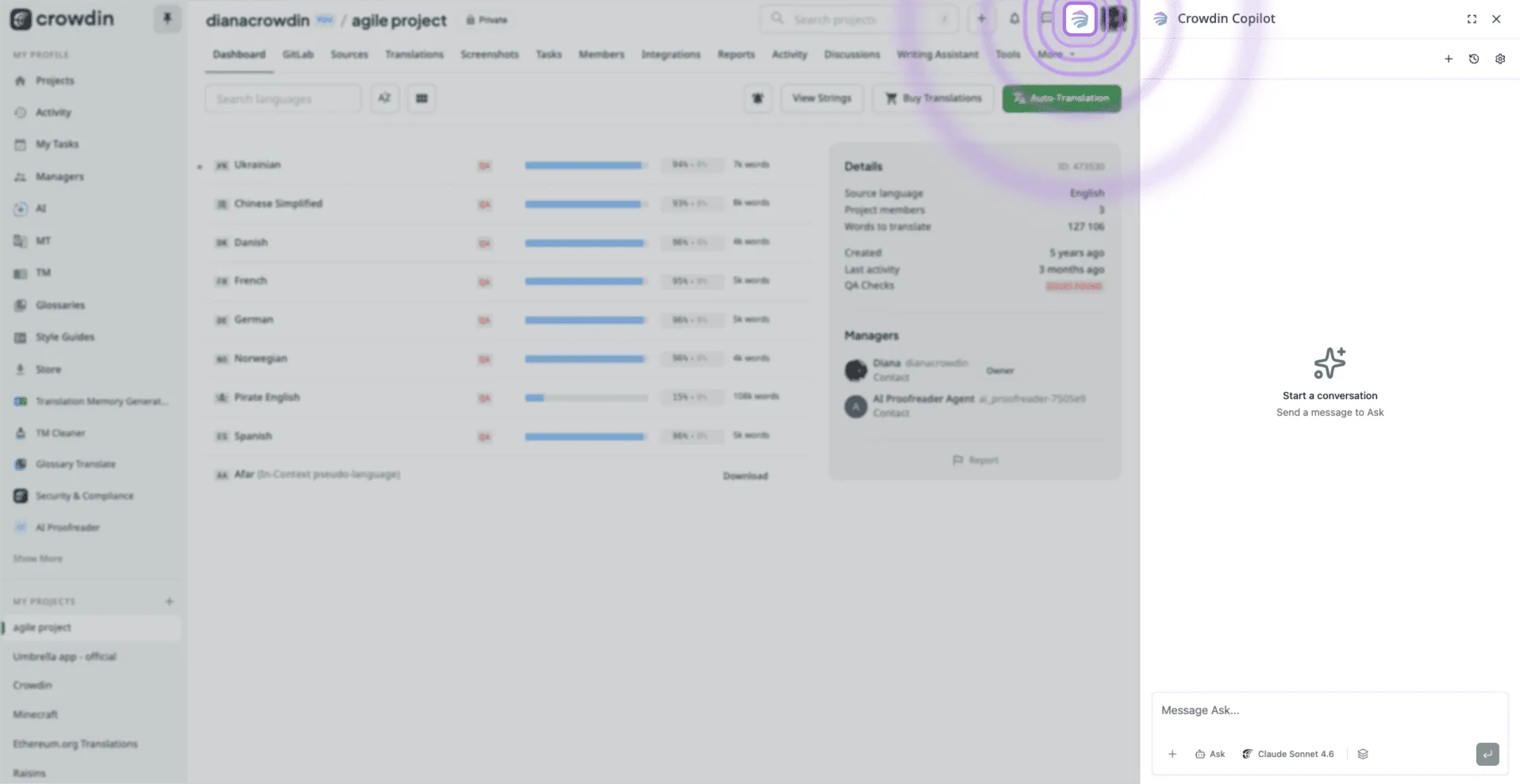1520x784 pixels.
Task: Switch to the Writing Assistant tab
Action: coord(937,55)
